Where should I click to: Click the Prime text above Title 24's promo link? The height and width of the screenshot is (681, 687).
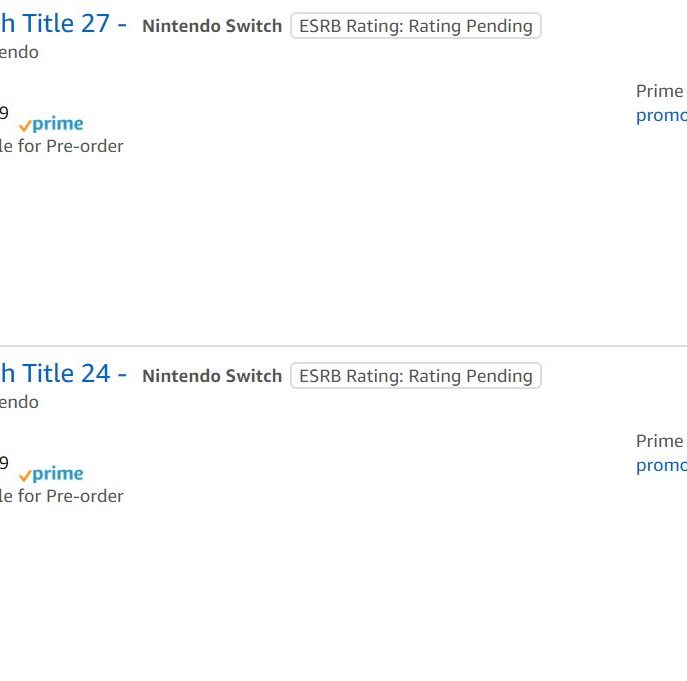coord(660,441)
